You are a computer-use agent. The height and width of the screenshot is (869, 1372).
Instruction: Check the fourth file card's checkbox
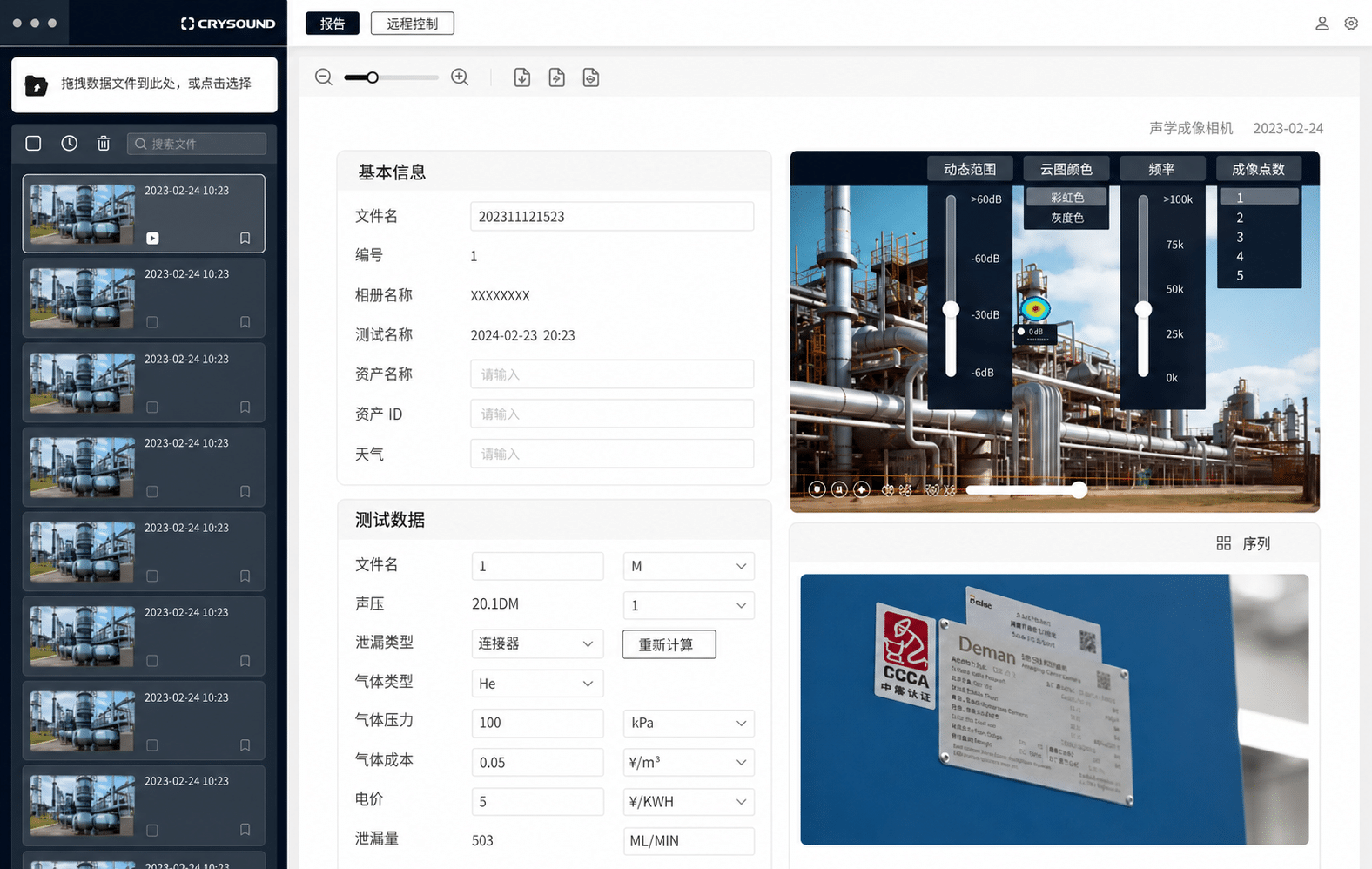click(x=152, y=491)
